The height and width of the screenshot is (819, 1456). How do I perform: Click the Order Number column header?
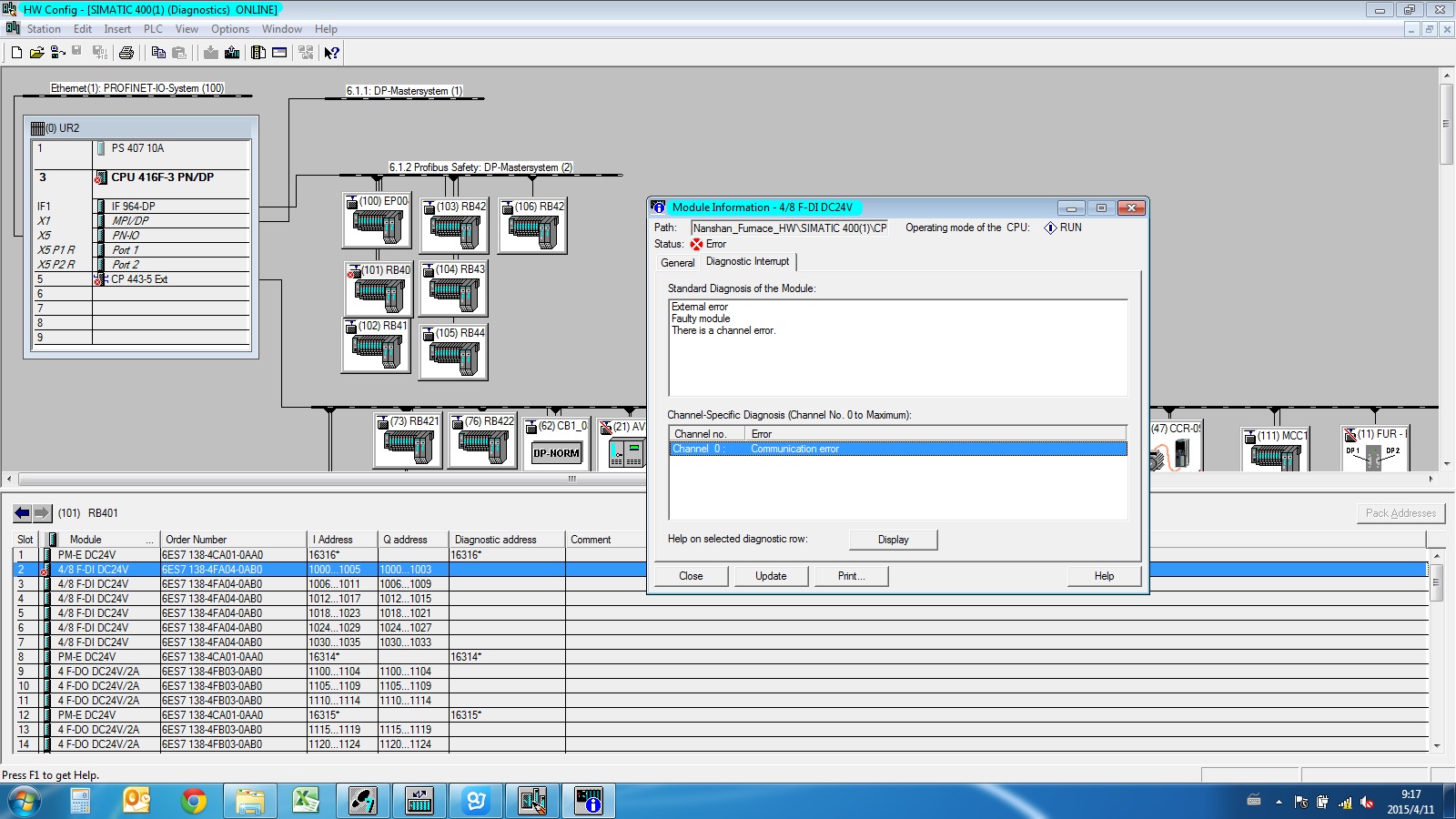click(x=232, y=540)
